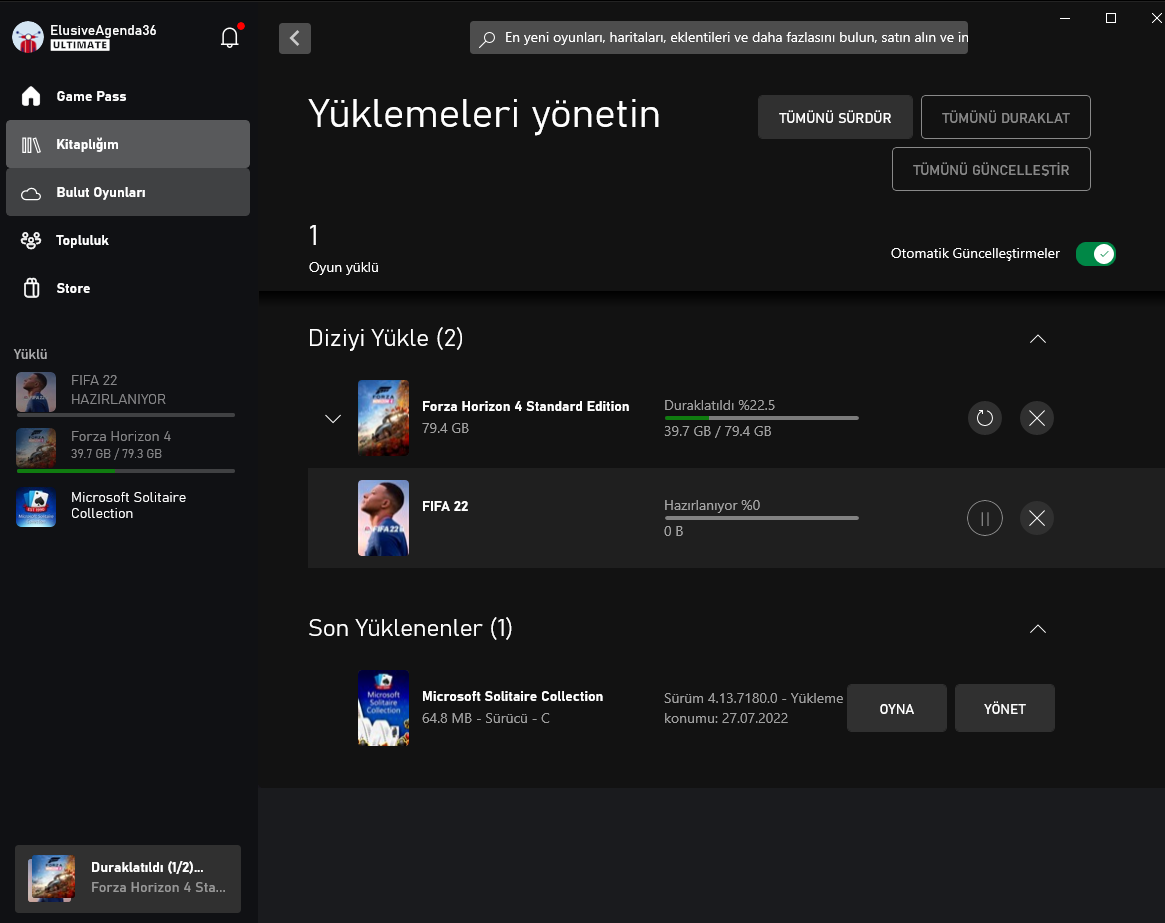Click YÖNET for Microsoft Solitaire Collection
The image size is (1165, 923).
1005,708
